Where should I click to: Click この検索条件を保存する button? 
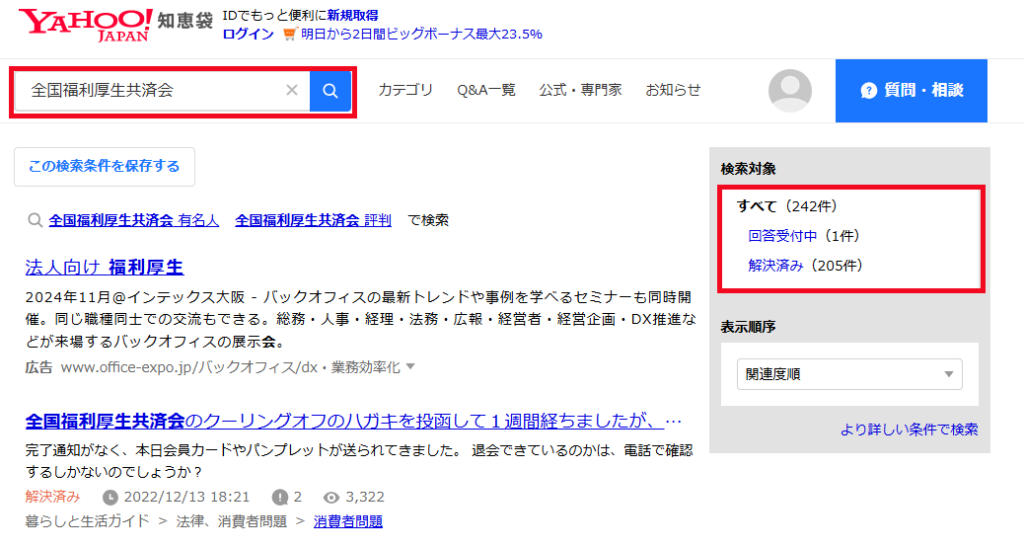[x=104, y=167]
